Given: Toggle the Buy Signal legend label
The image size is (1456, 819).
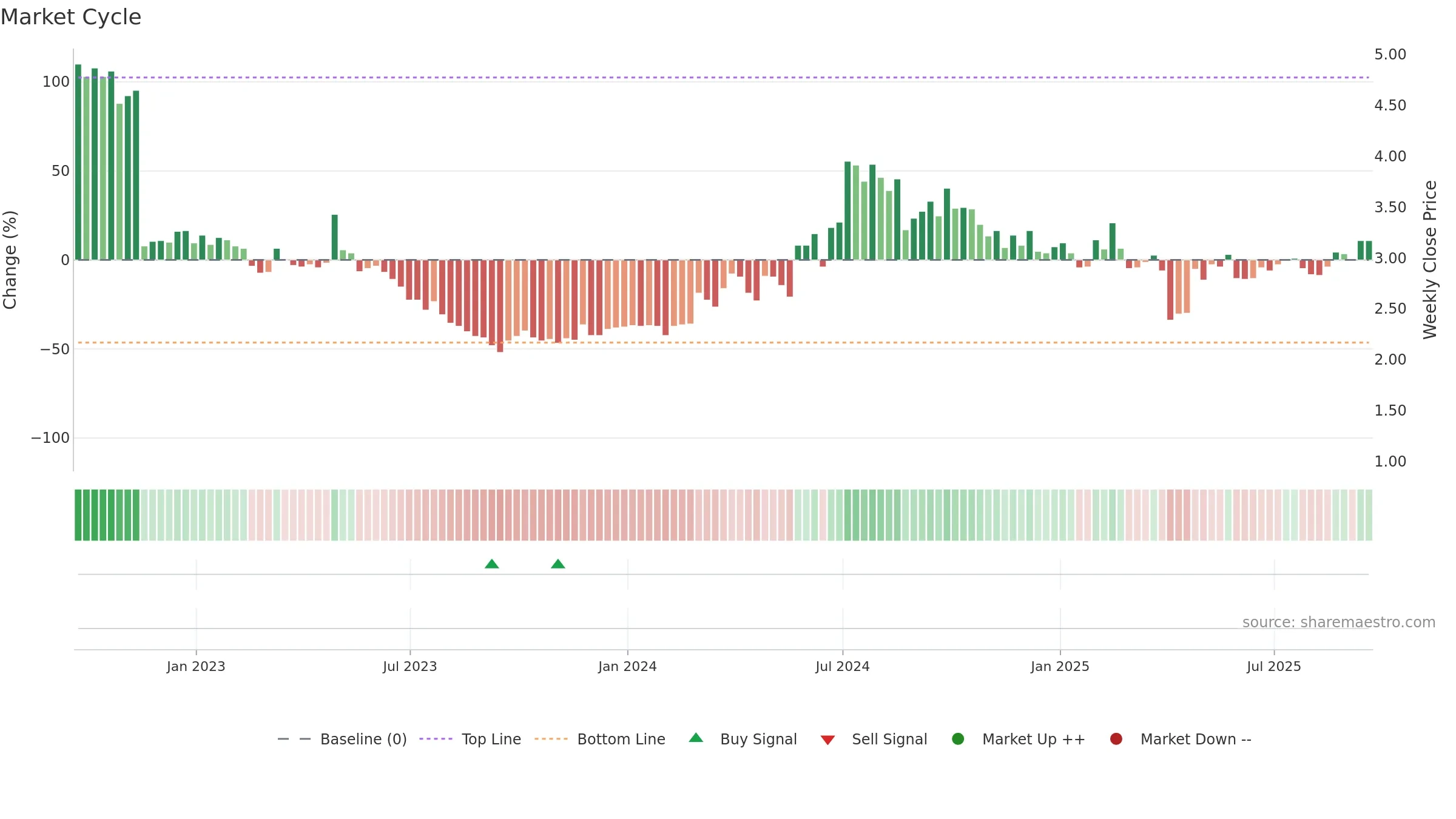Looking at the screenshot, I should pos(758,740).
